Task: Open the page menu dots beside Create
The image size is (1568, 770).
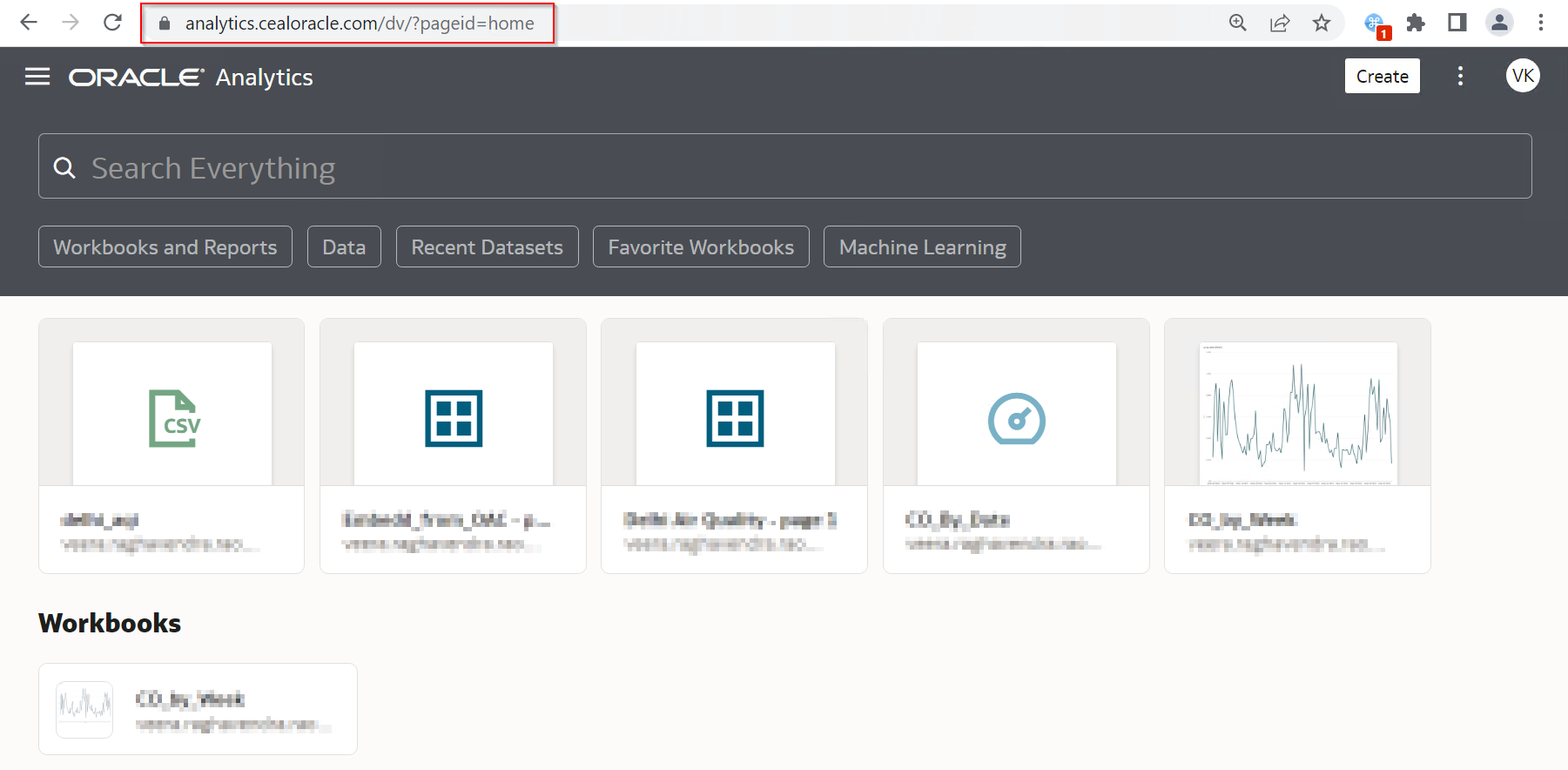Action: (1460, 77)
